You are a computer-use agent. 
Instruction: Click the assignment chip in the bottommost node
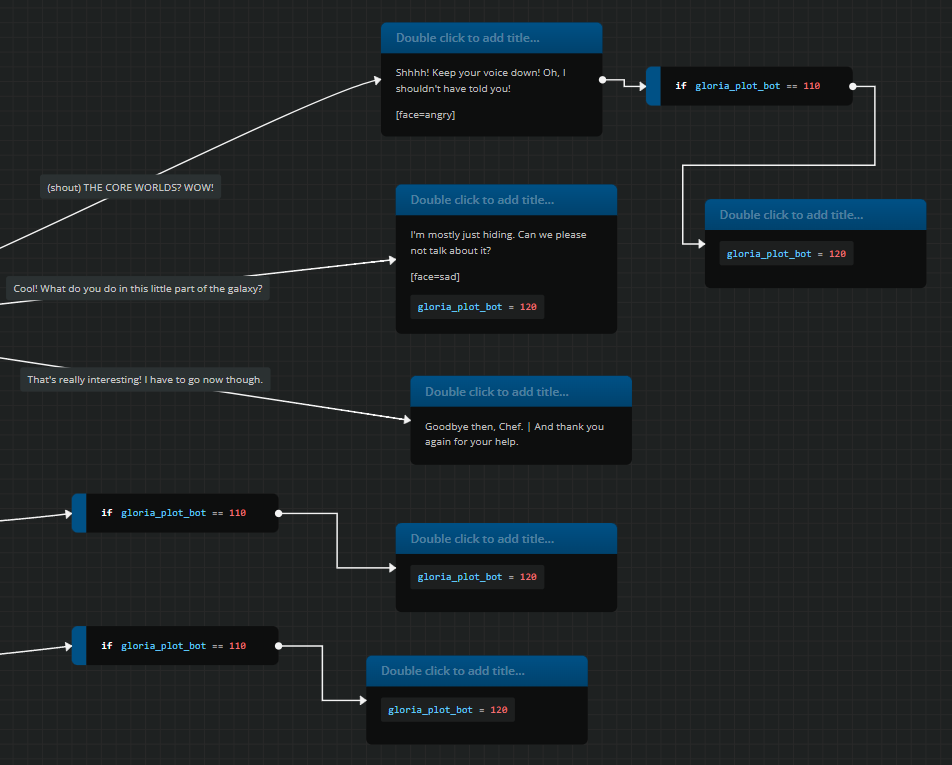[x=447, y=710]
